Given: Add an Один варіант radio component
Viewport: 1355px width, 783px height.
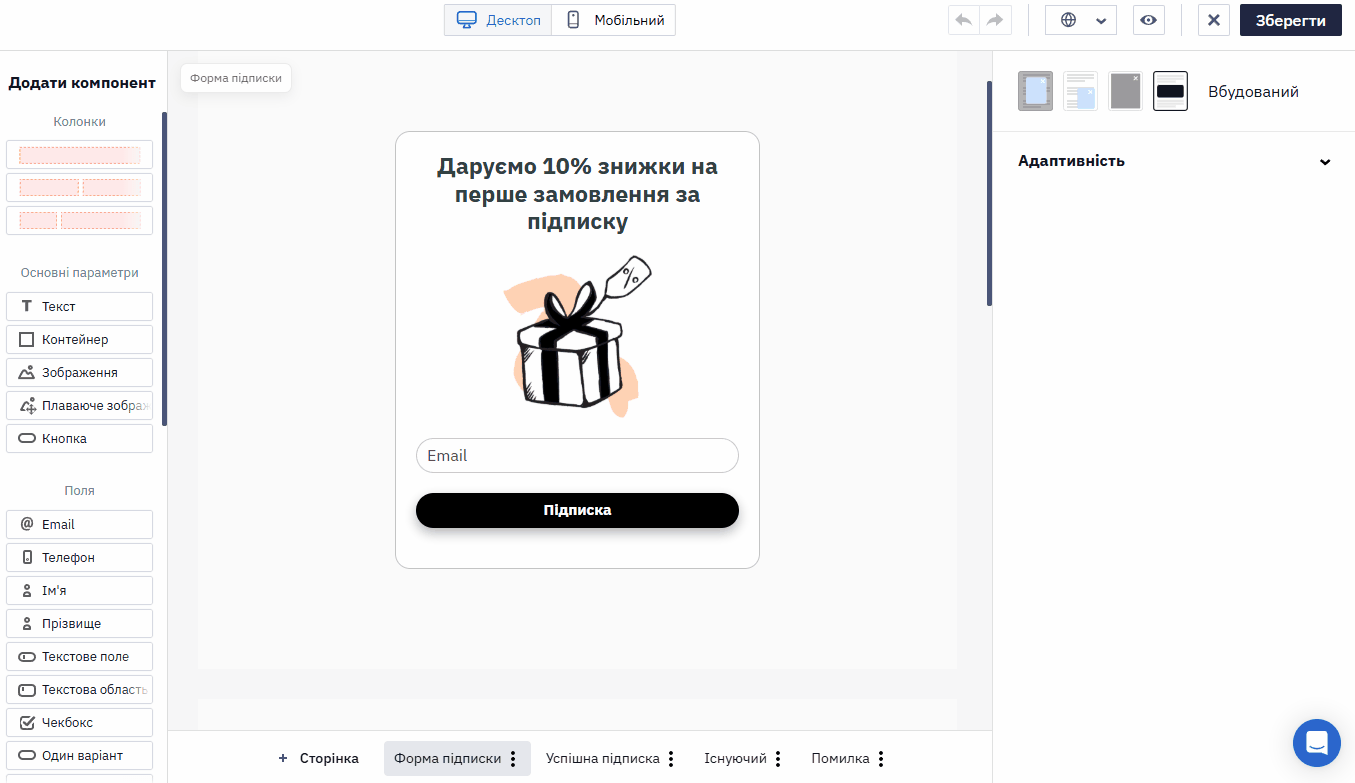Looking at the screenshot, I should coord(79,755).
